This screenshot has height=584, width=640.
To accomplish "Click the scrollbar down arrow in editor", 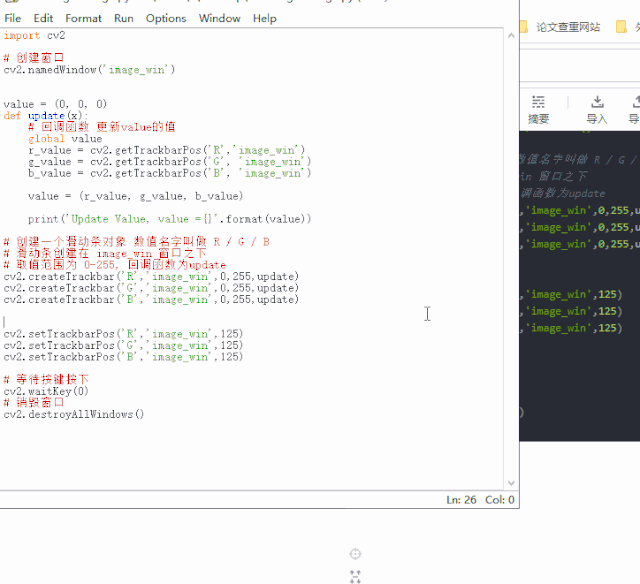I will 511,483.
